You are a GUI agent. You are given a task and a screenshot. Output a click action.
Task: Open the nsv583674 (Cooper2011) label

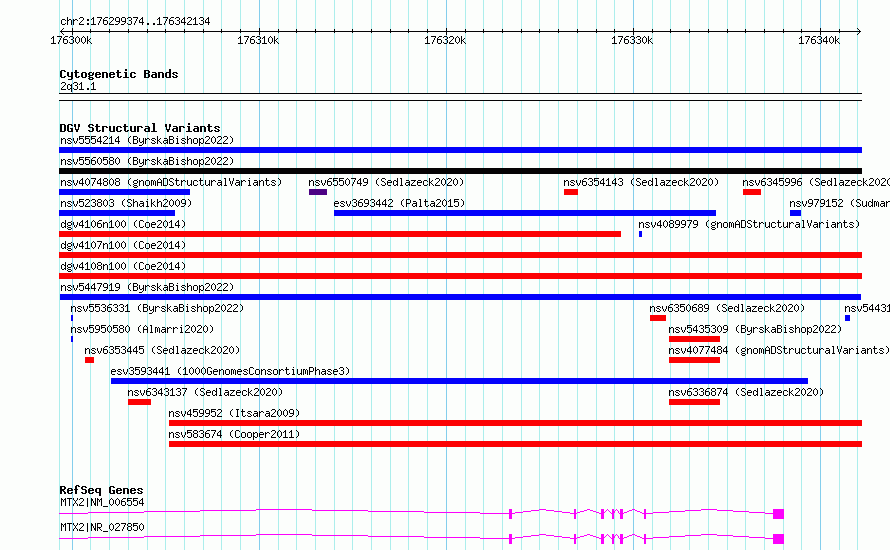234,434
